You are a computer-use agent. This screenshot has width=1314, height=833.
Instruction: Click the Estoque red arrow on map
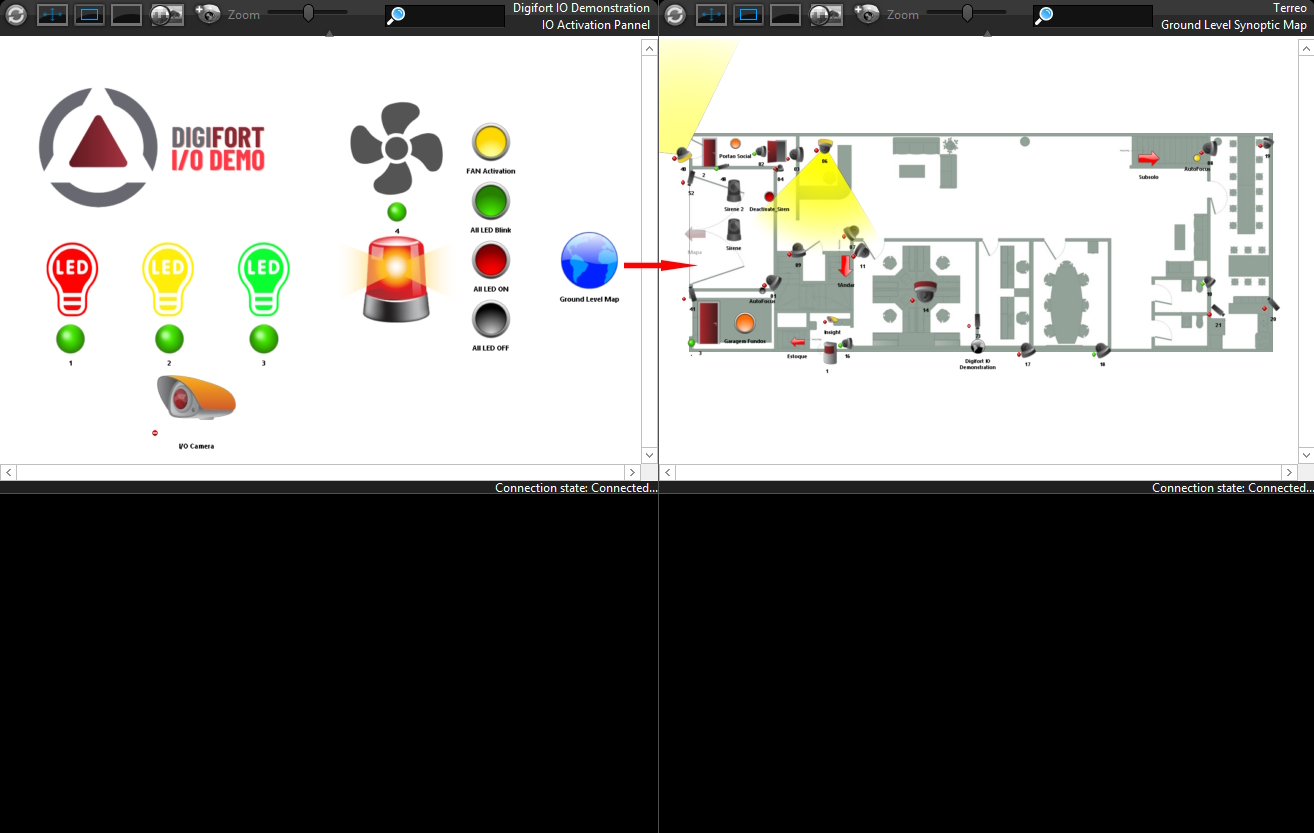point(797,343)
